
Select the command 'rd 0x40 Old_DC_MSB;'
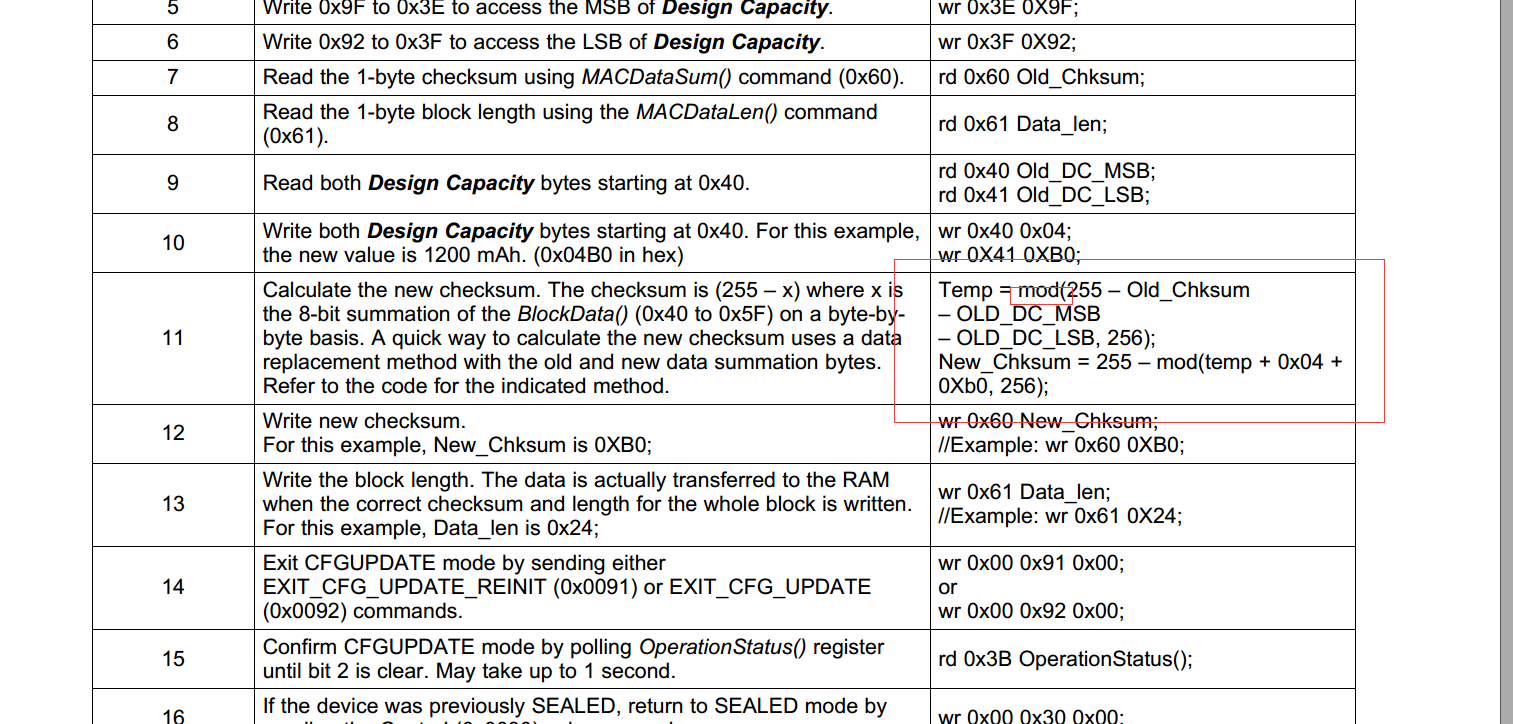point(1048,171)
